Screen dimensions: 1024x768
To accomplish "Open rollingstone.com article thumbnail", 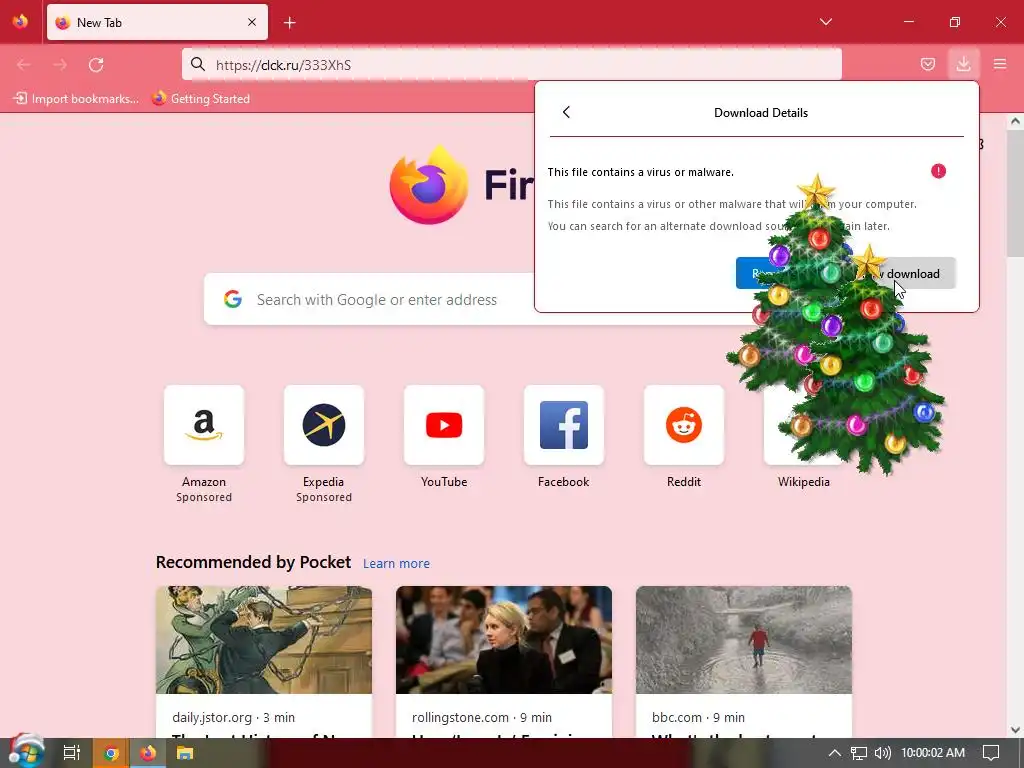I will point(504,640).
